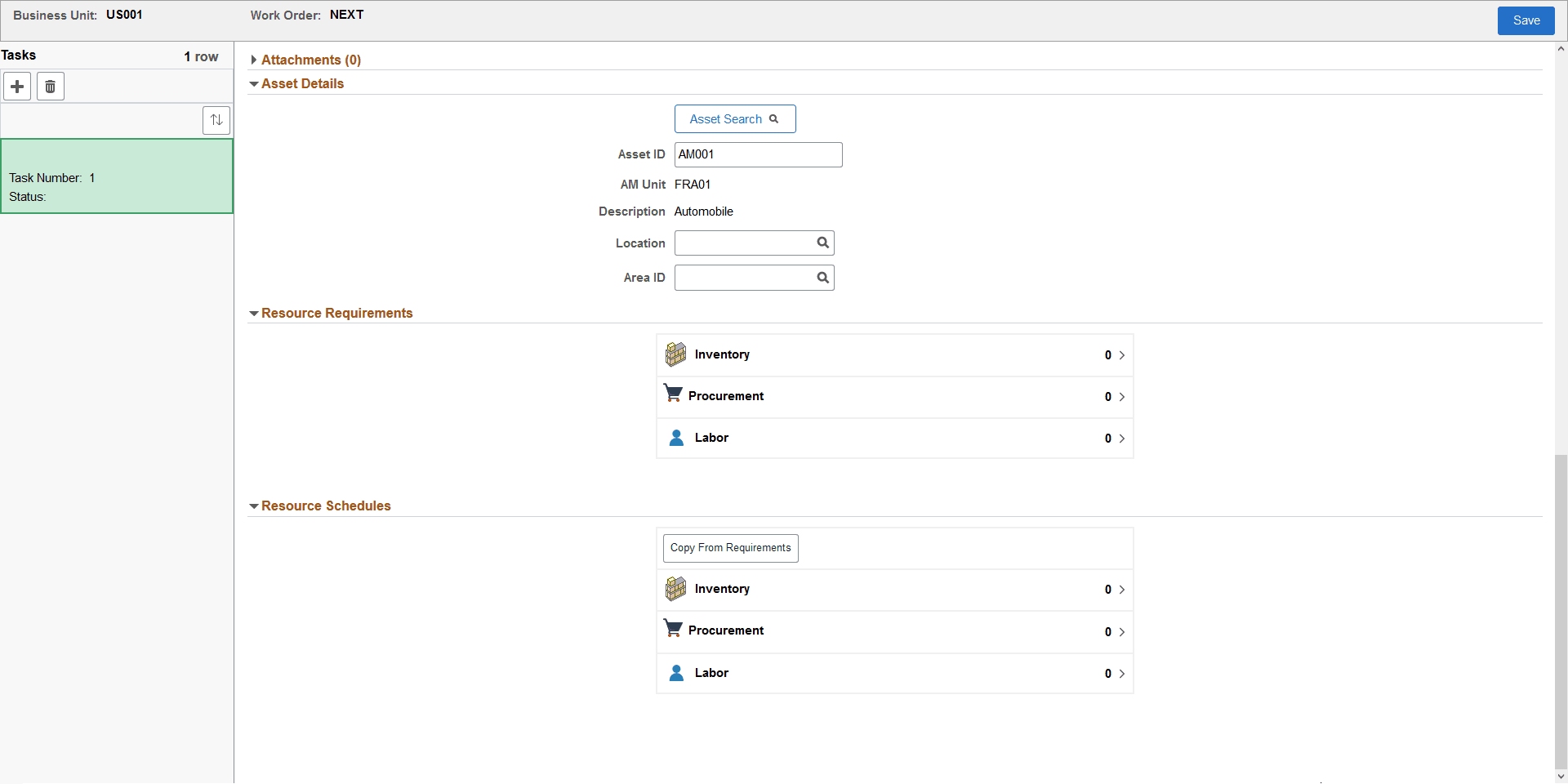Select the Labor icon under Resource Schedules
This screenshot has height=784, width=1568.
[675, 672]
